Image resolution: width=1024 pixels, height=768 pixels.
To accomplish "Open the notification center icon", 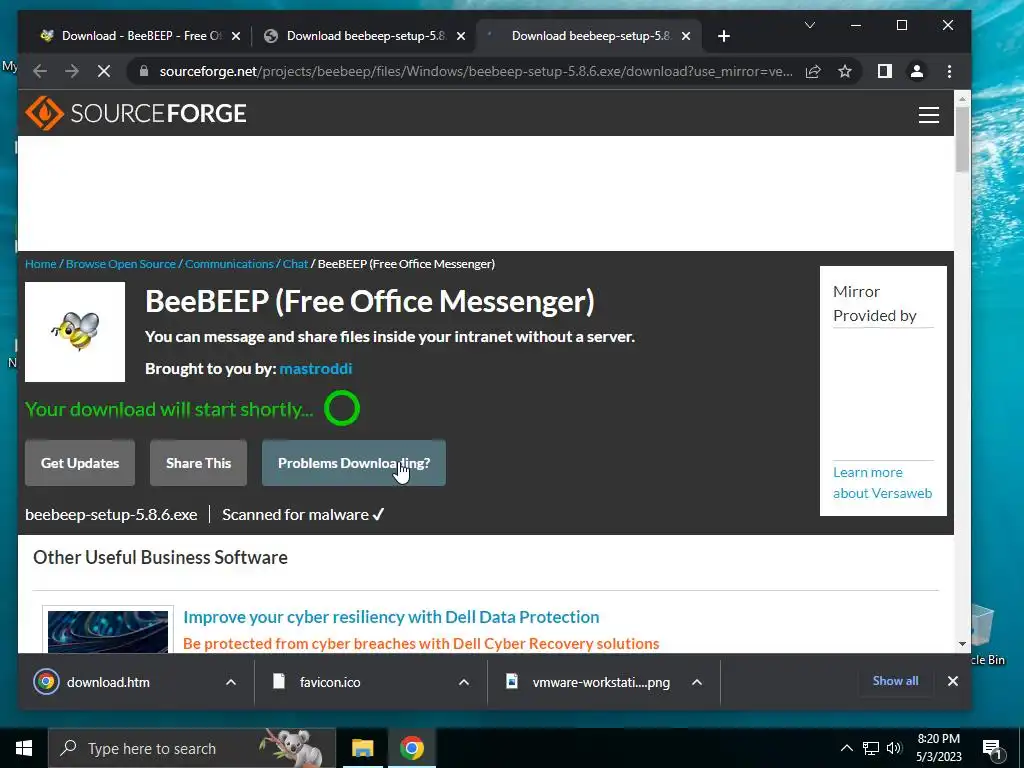I will point(993,748).
